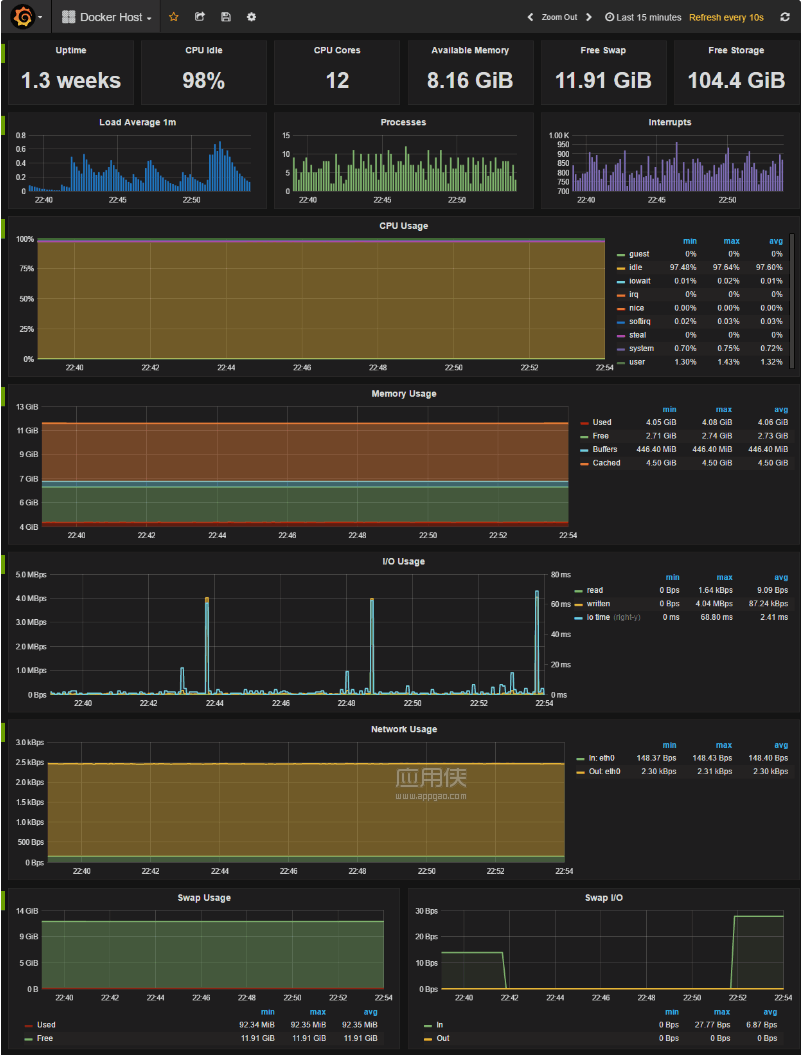
Task: Star the Docker Host dashboard
Action: click(x=174, y=17)
